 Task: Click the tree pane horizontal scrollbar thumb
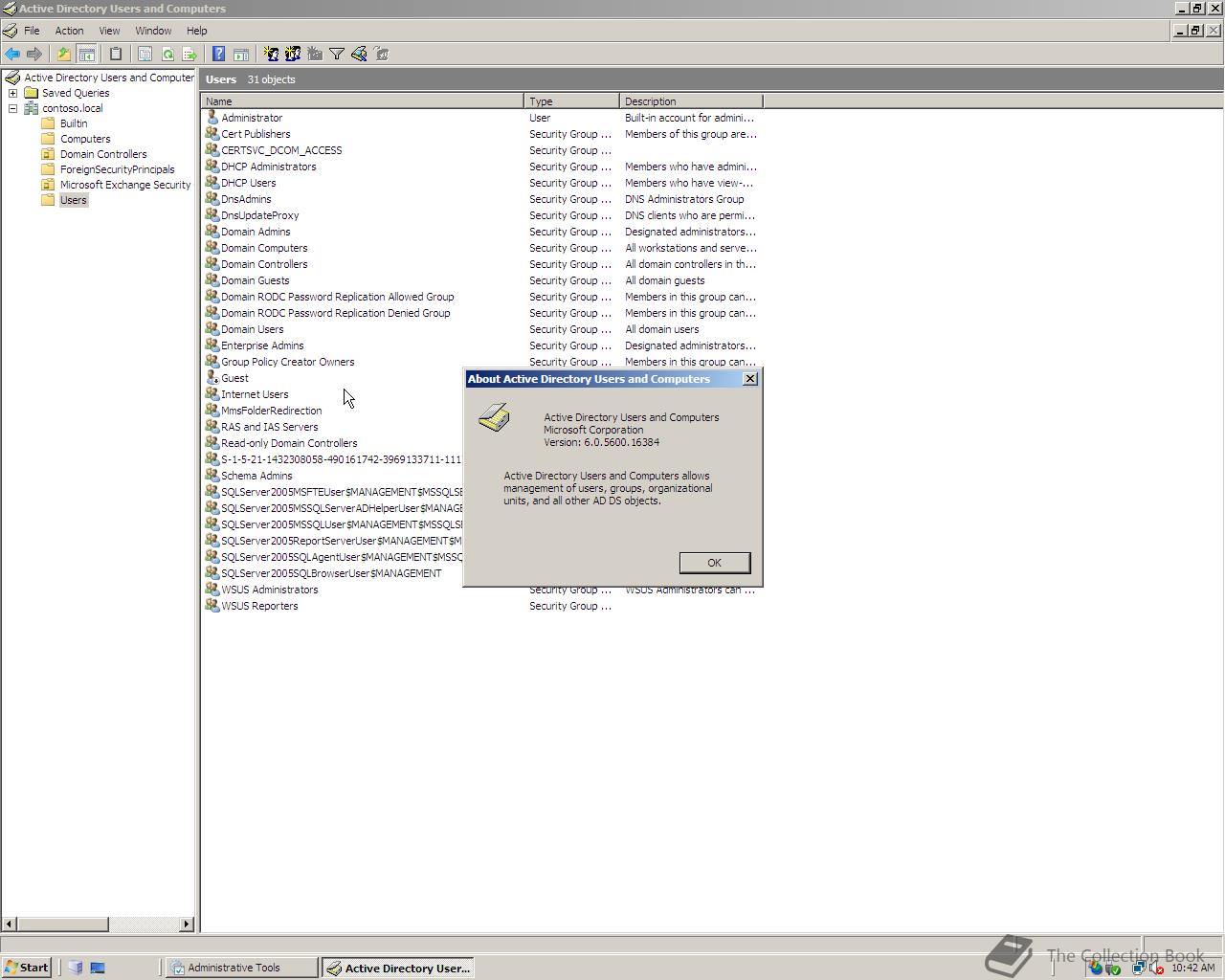62,924
